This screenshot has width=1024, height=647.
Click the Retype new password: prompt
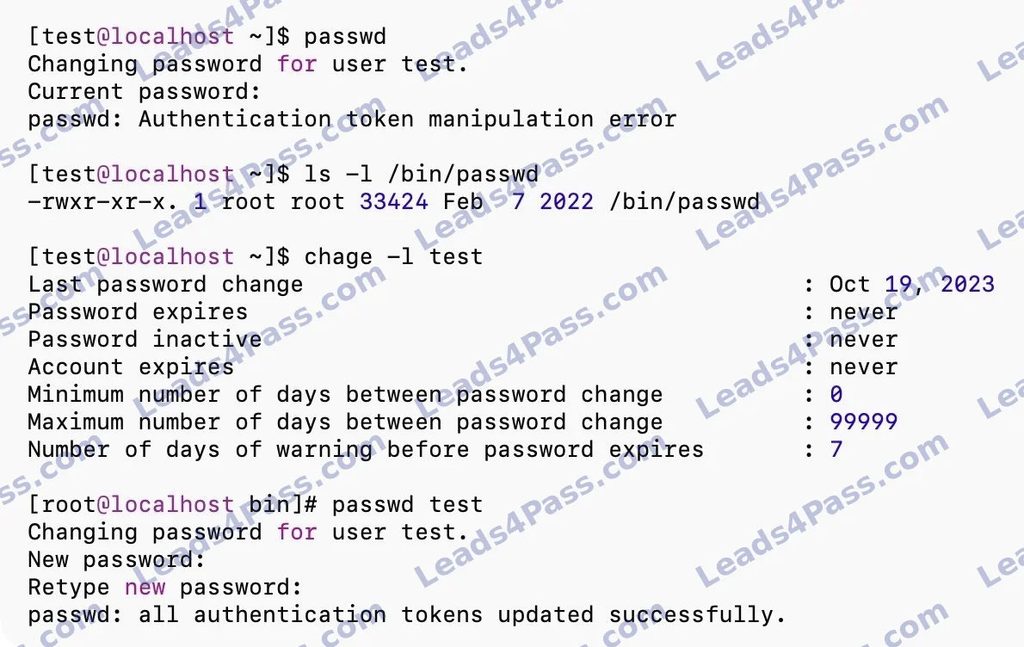pos(165,588)
